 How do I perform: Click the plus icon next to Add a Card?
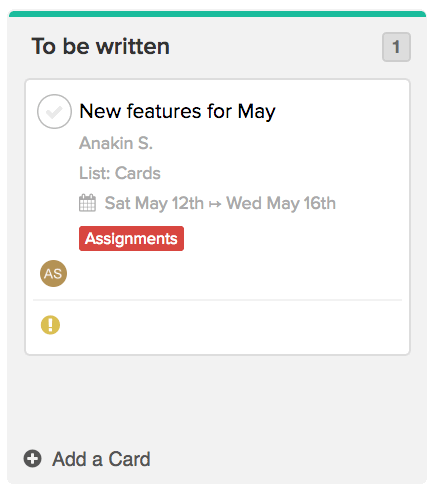click(32, 459)
